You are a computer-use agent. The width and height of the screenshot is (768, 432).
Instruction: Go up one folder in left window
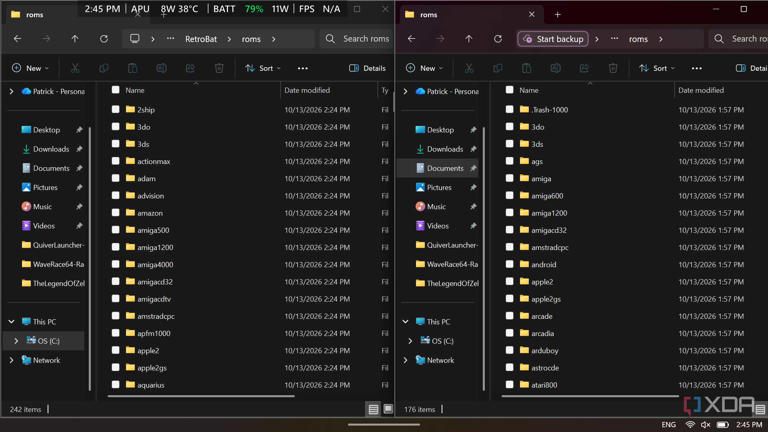[75, 39]
